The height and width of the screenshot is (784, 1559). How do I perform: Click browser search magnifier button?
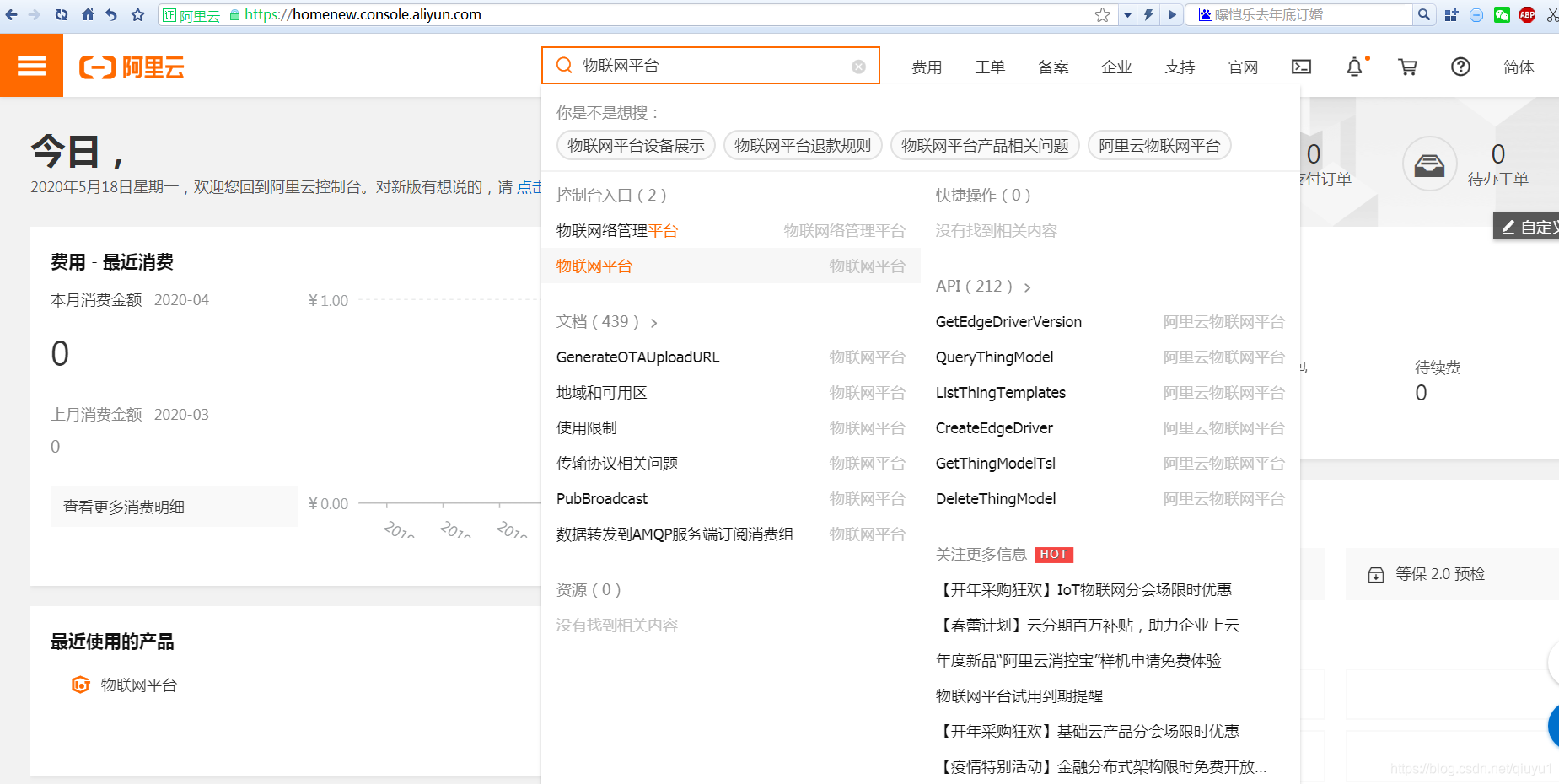(x=1424, y=14)
